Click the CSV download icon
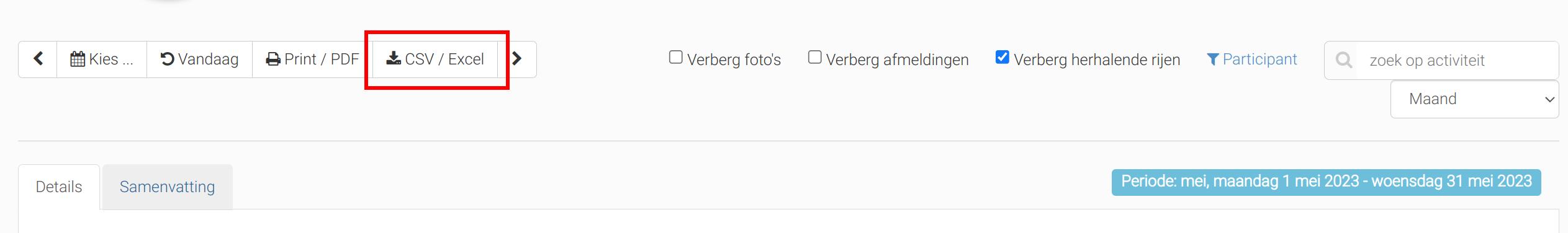 [x=394, y=59]
